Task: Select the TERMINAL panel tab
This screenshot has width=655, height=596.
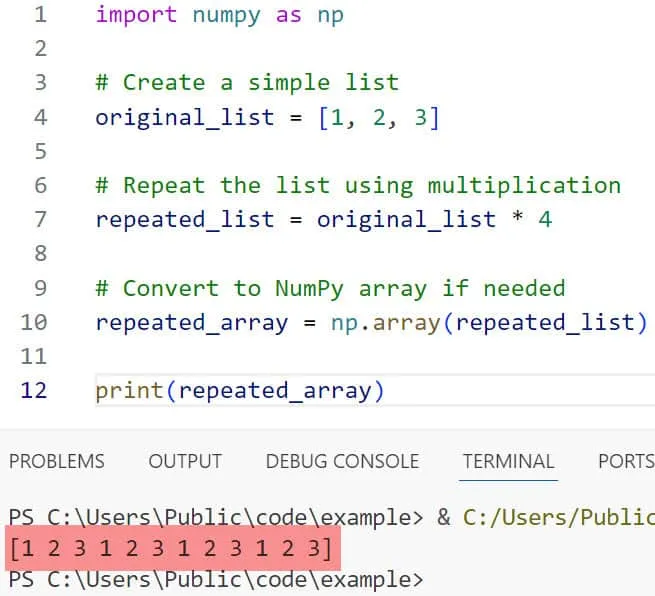Action: (508, 461)
